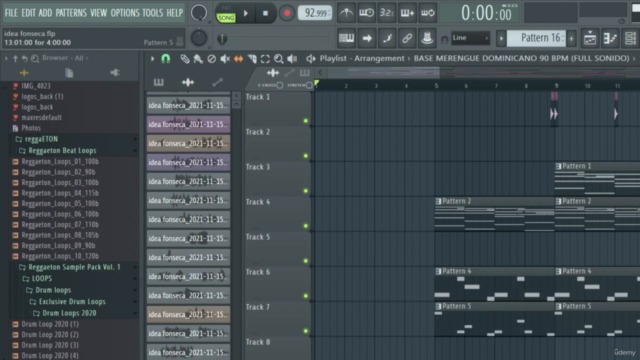Select the Draw pencil tool
The height and width of the screenshot is (360, 640).
tap(184, 59)
